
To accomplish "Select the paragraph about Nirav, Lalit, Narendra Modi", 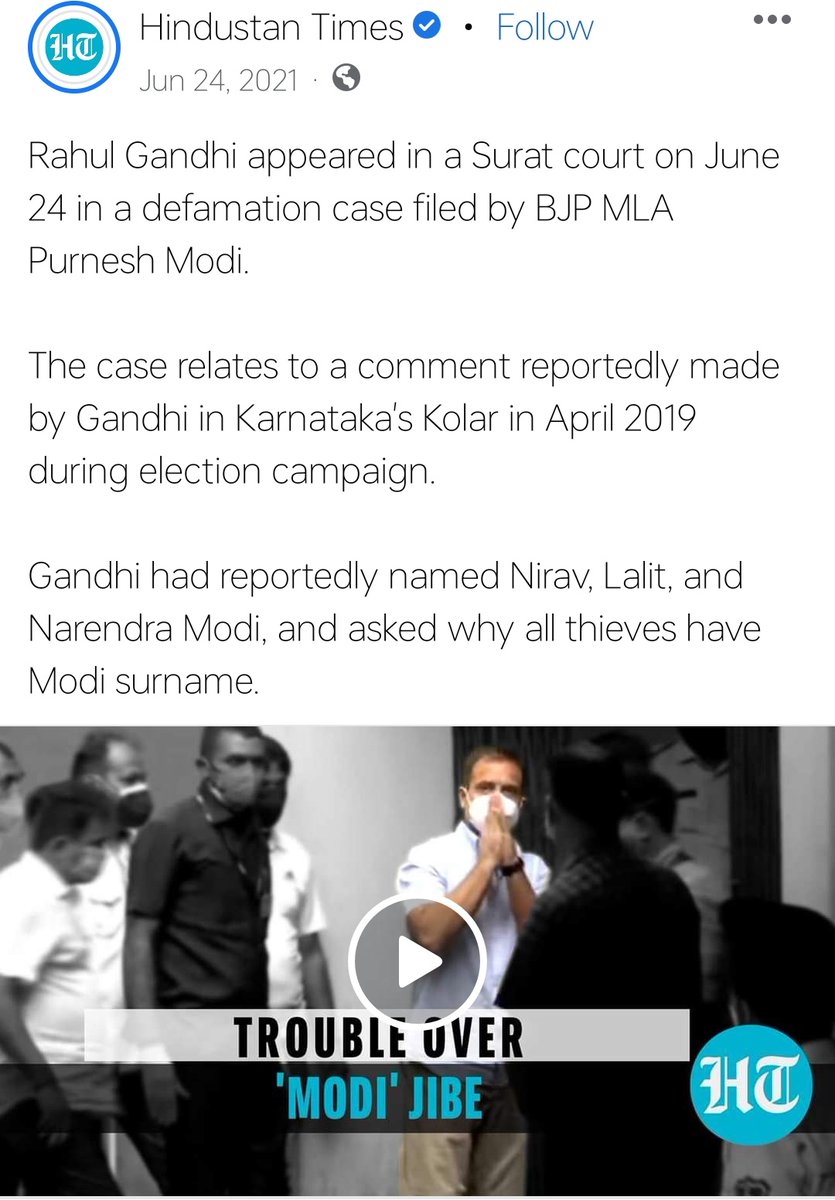I will click(395, 628).
